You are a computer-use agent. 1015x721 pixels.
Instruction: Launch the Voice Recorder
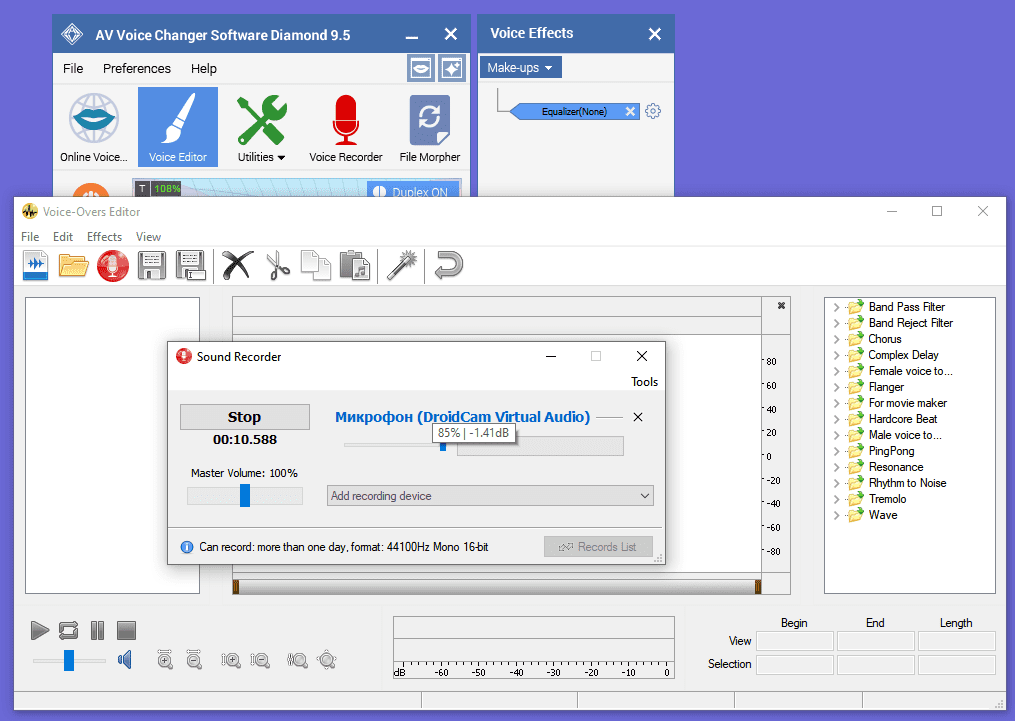pyautogui.click(x=346, y=128)
